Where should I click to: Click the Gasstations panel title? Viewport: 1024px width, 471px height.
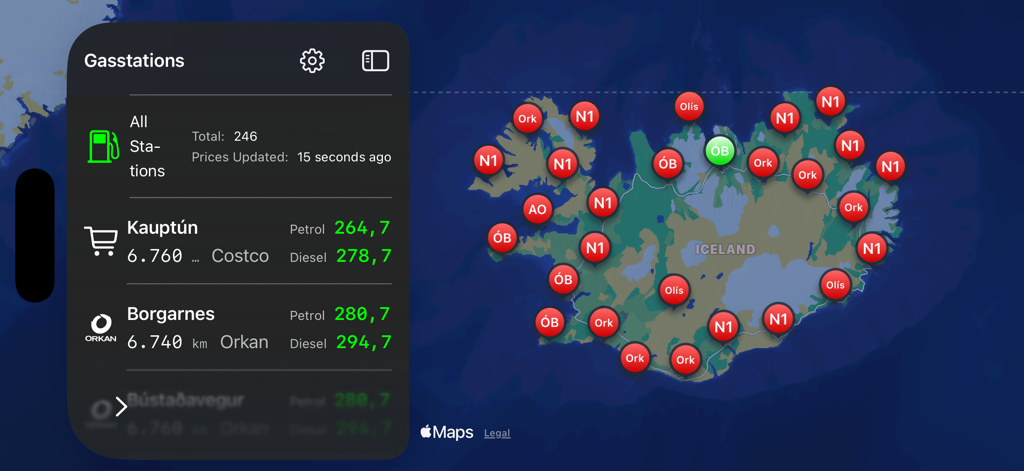click(x=135, y=61)
